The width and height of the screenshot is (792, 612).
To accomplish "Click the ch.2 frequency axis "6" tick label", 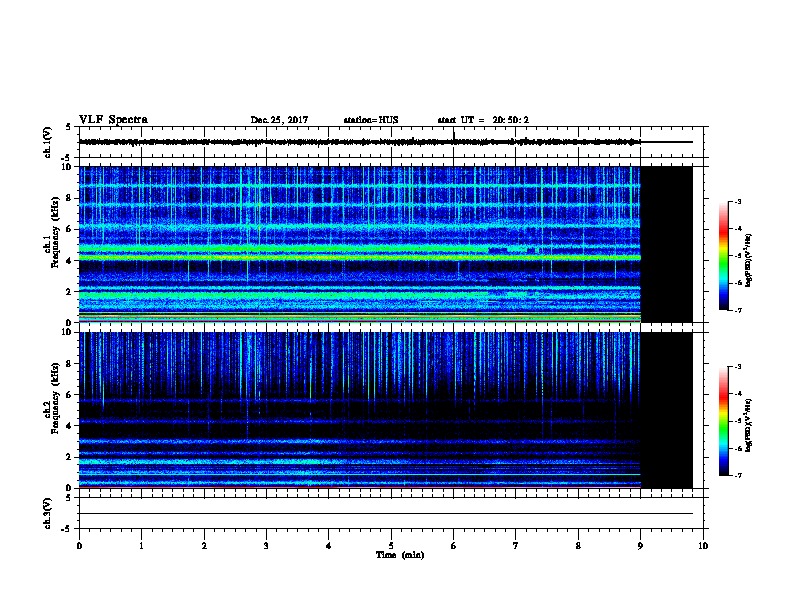I will (70, 395).
